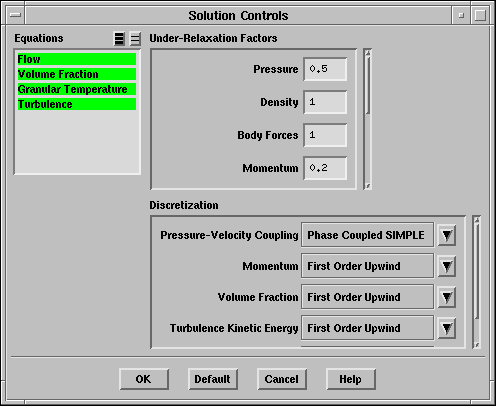
Task: Open Help for Solution Controls
Action: [x=351, y=379]
